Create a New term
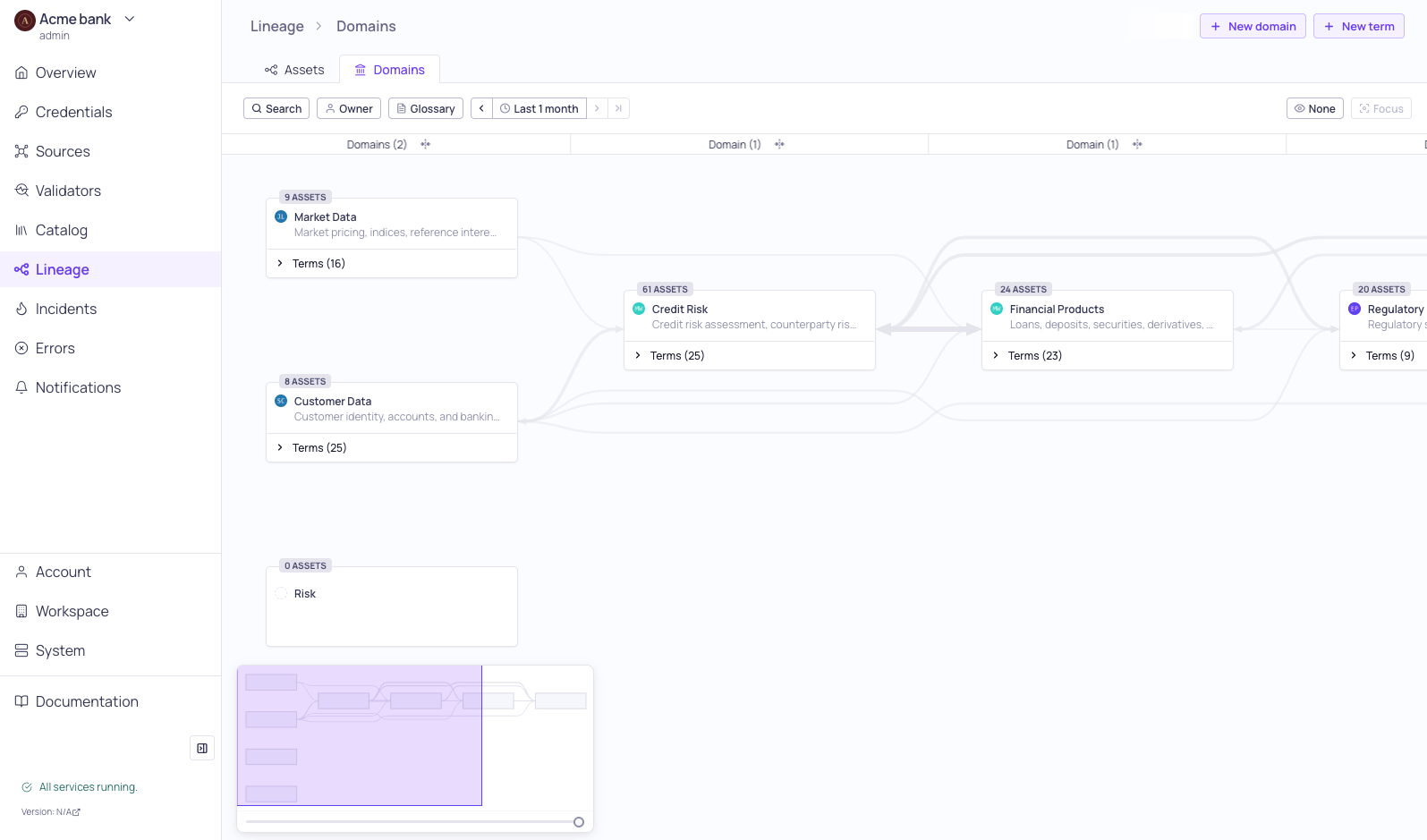Viewport: 1427px width, 840px height. (x=1358, y=26)
